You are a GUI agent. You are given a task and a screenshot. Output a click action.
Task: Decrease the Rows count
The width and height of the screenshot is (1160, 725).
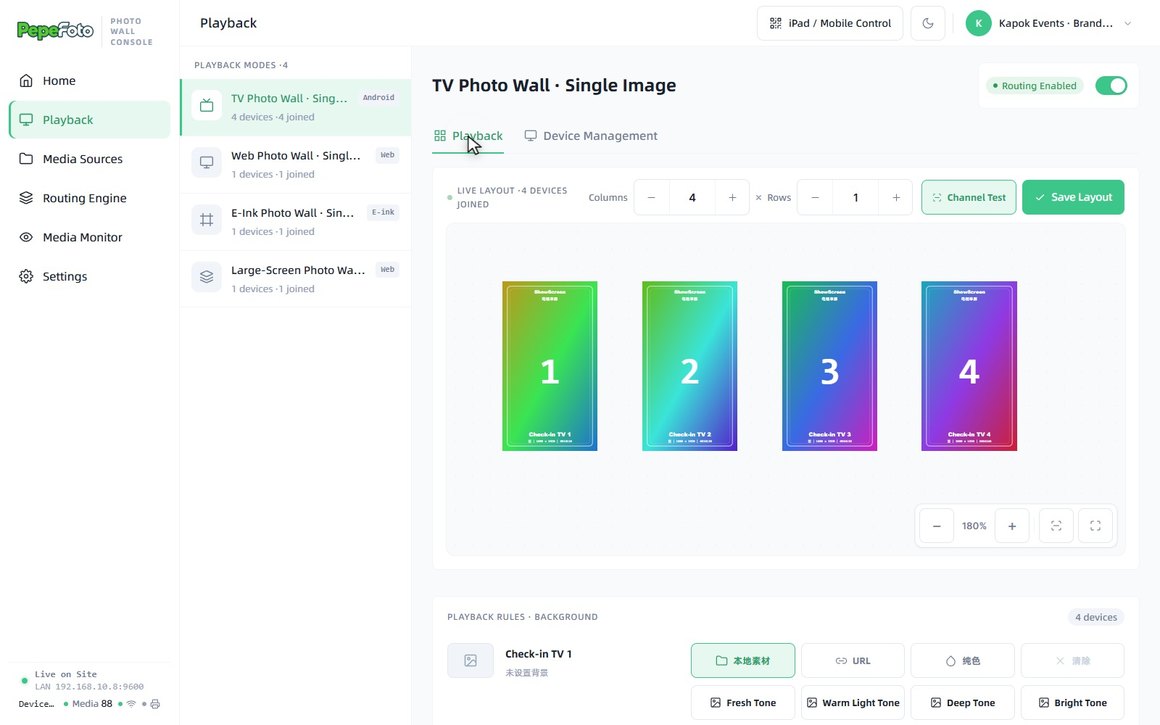815,198
